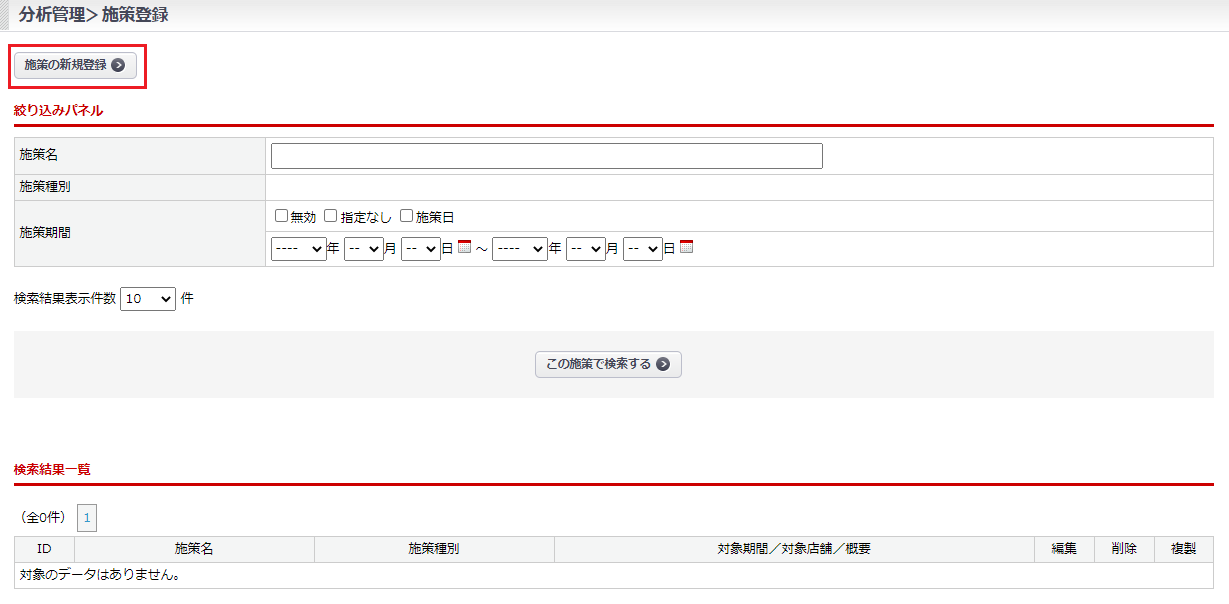Image resolution: width=1229 pixels, height=604 pixels.
Task: Click the この施策で検索する button
Action: pyautogui.click(x=608, y=364)
